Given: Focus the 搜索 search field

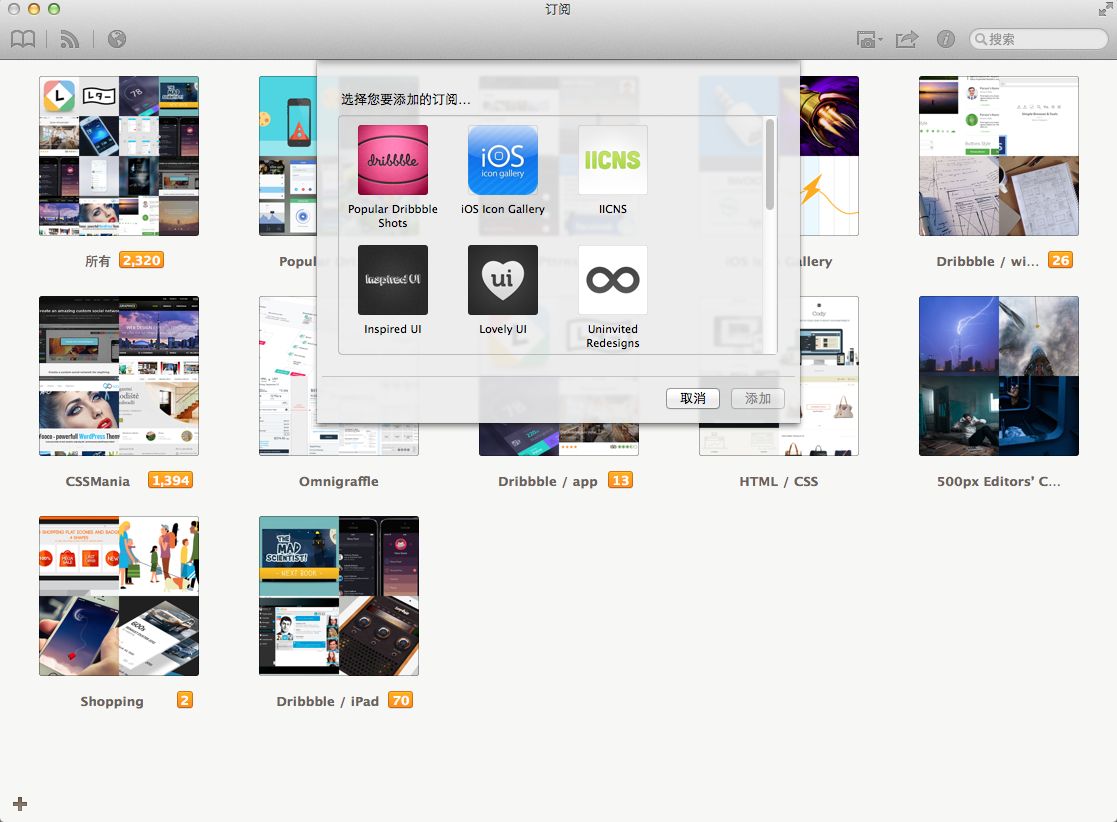Looking at the screenshot, I should tap(1038, 39).
